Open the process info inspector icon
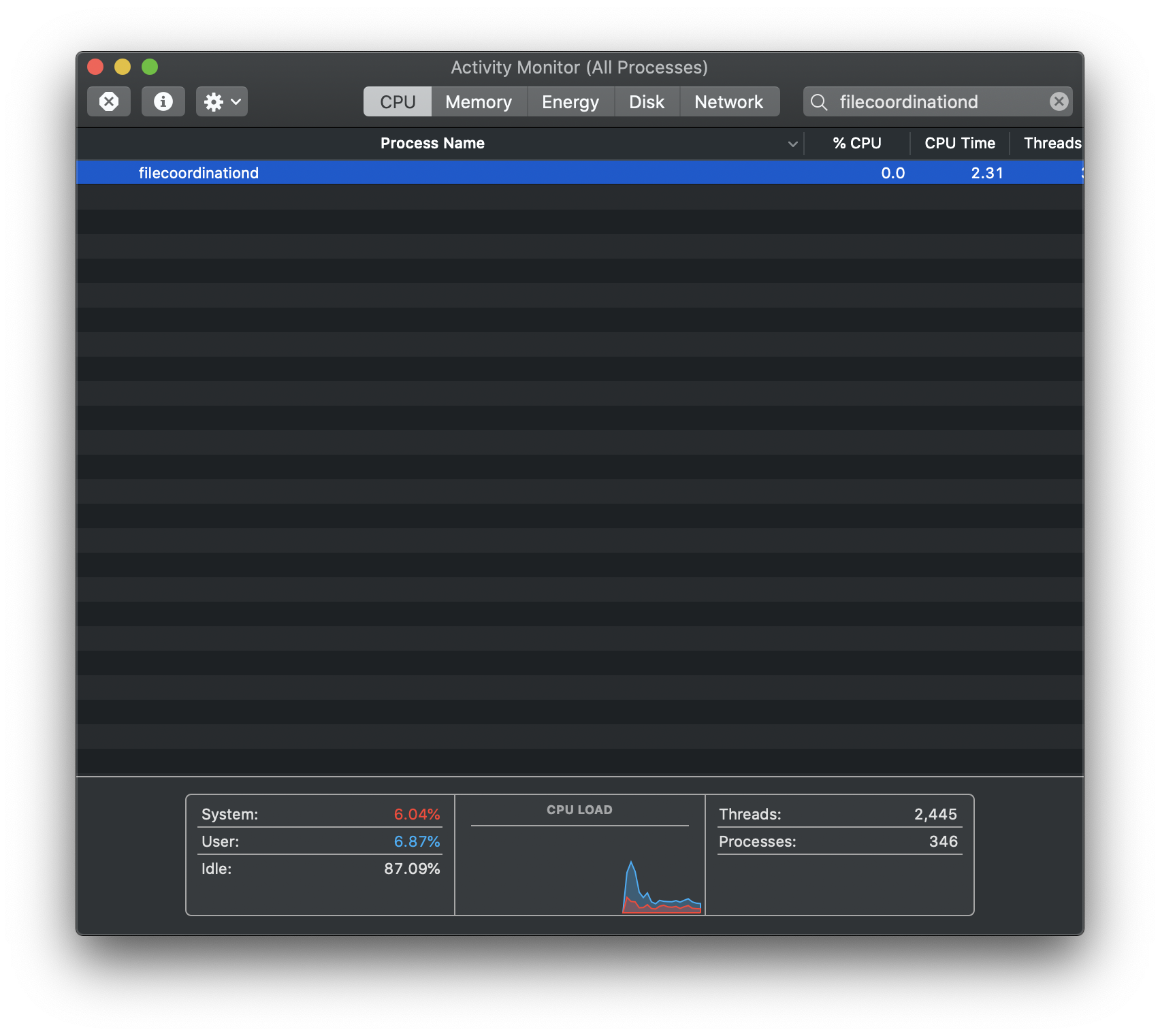This screenshot has width=1160, height=1036. pyautogui.click(x=163, y=101)
